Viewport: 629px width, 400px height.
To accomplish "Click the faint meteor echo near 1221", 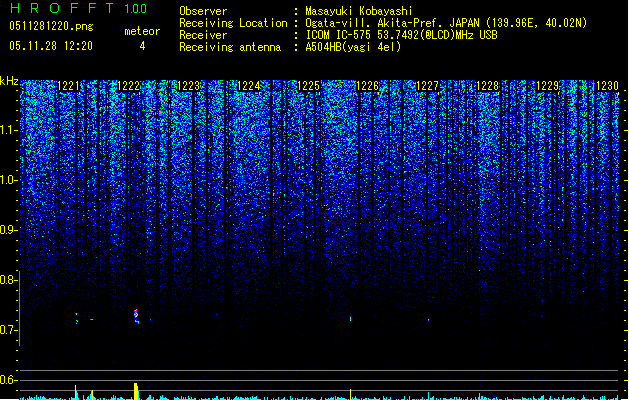I will [77, 319].
